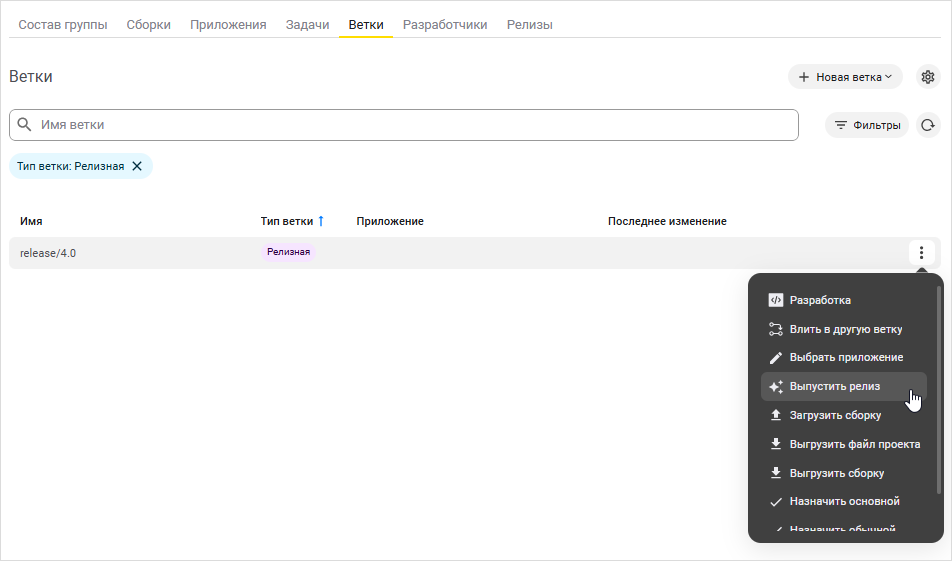This screenshot has width=952, height=561.
Task: Focus the Имя ветки search field
Action: tap(404, 125)
